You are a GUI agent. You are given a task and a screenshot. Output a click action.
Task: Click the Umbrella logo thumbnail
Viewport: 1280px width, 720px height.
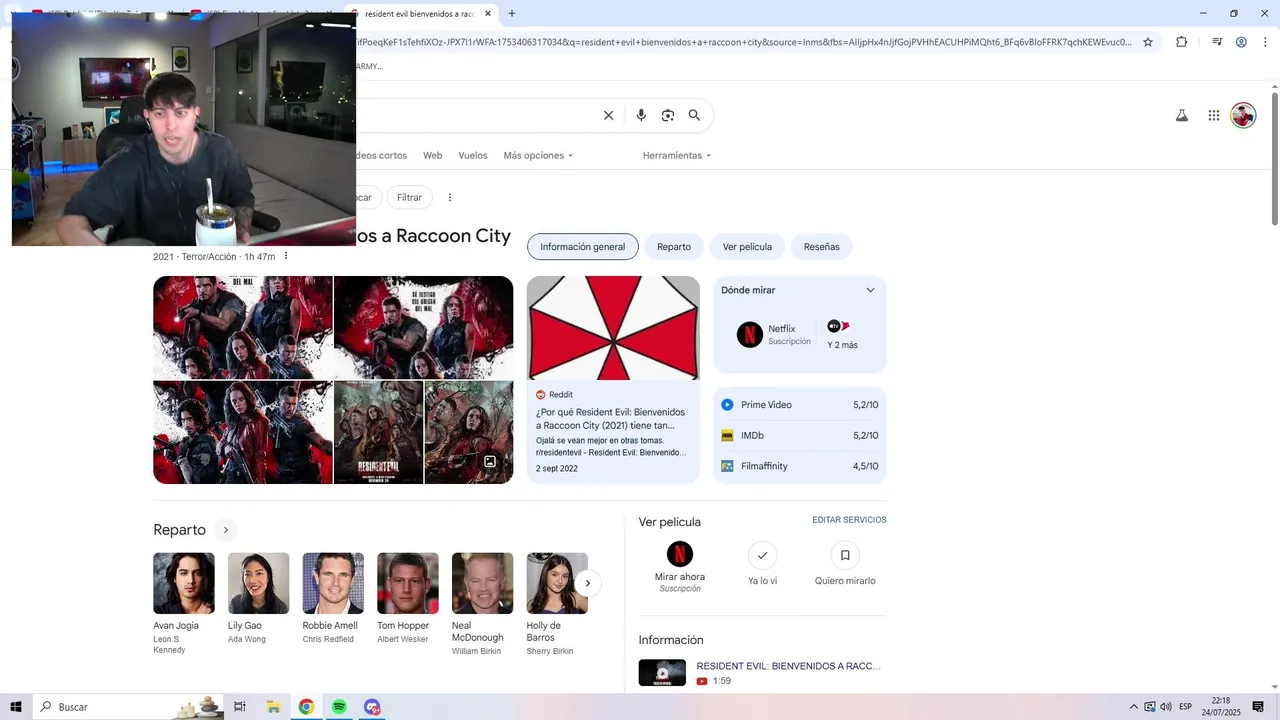(x=613, y=328)
